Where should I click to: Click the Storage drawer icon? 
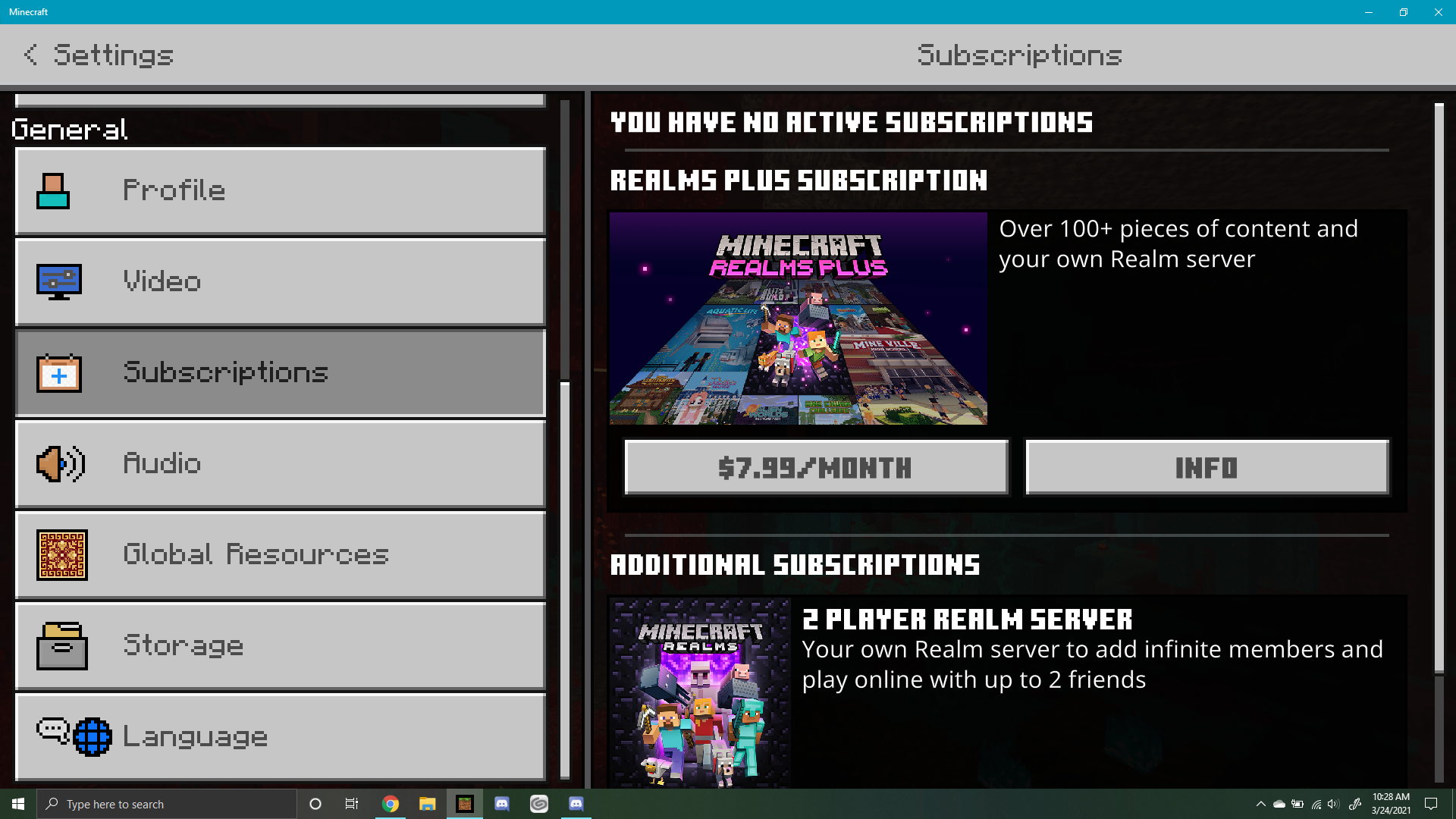tap(62, 646)
